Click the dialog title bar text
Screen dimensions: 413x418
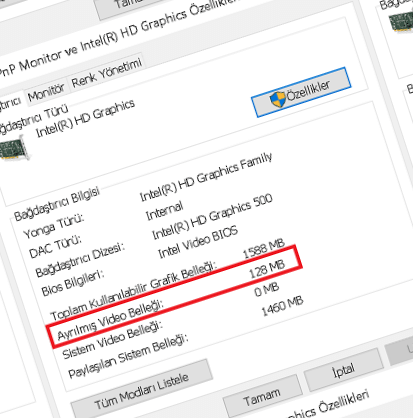click(120, 35)
